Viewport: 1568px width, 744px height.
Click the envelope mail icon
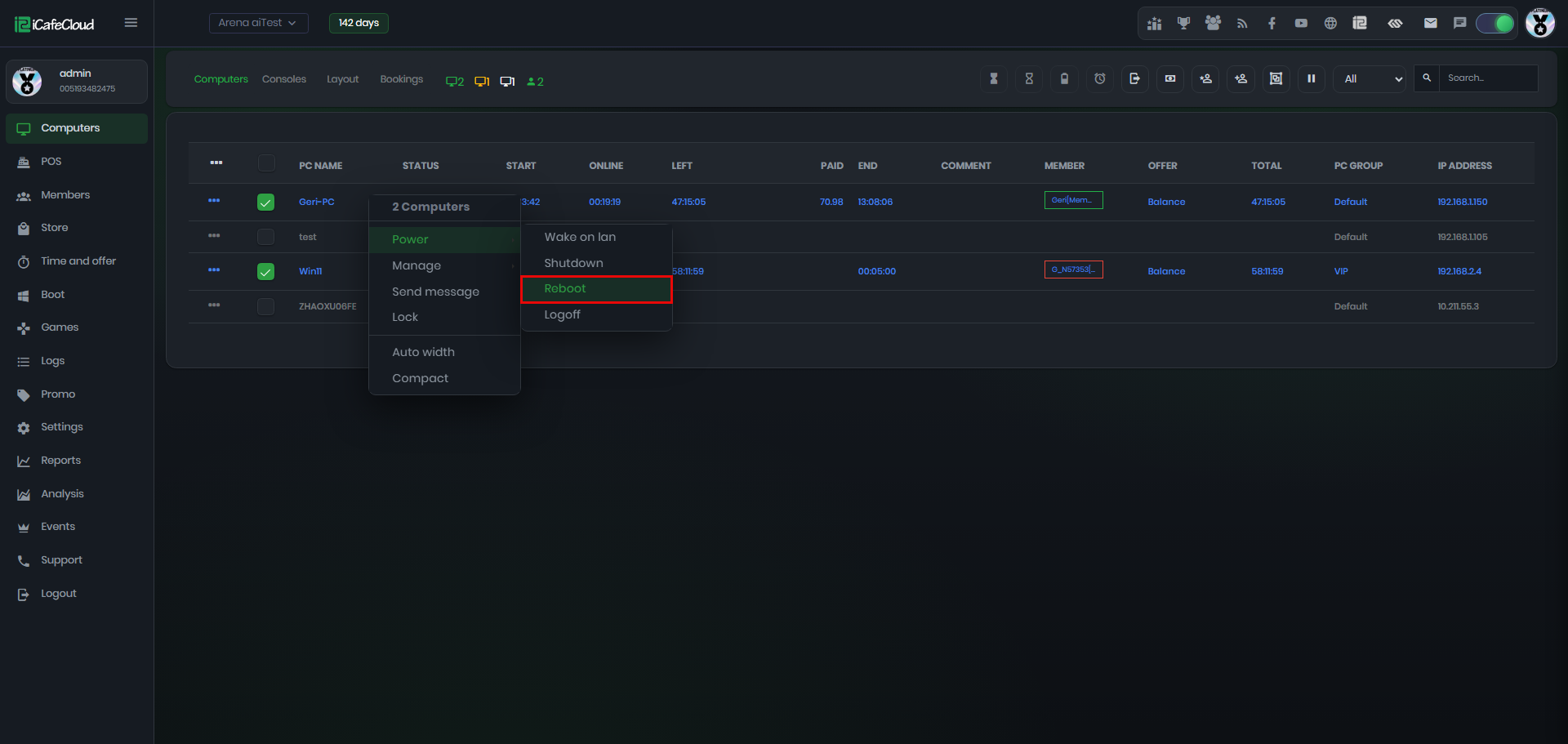[x=1431, y=24]
